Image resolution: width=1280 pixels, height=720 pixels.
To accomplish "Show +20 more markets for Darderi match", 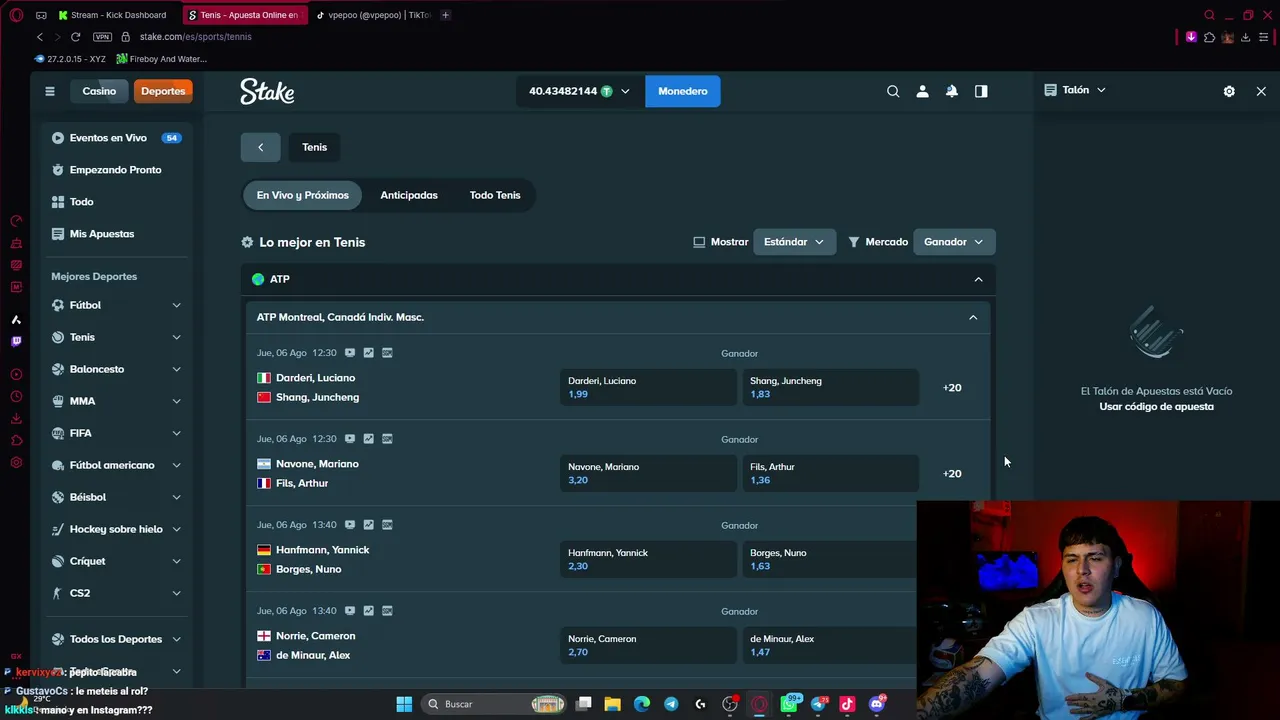I will click(x=952, y=388).
